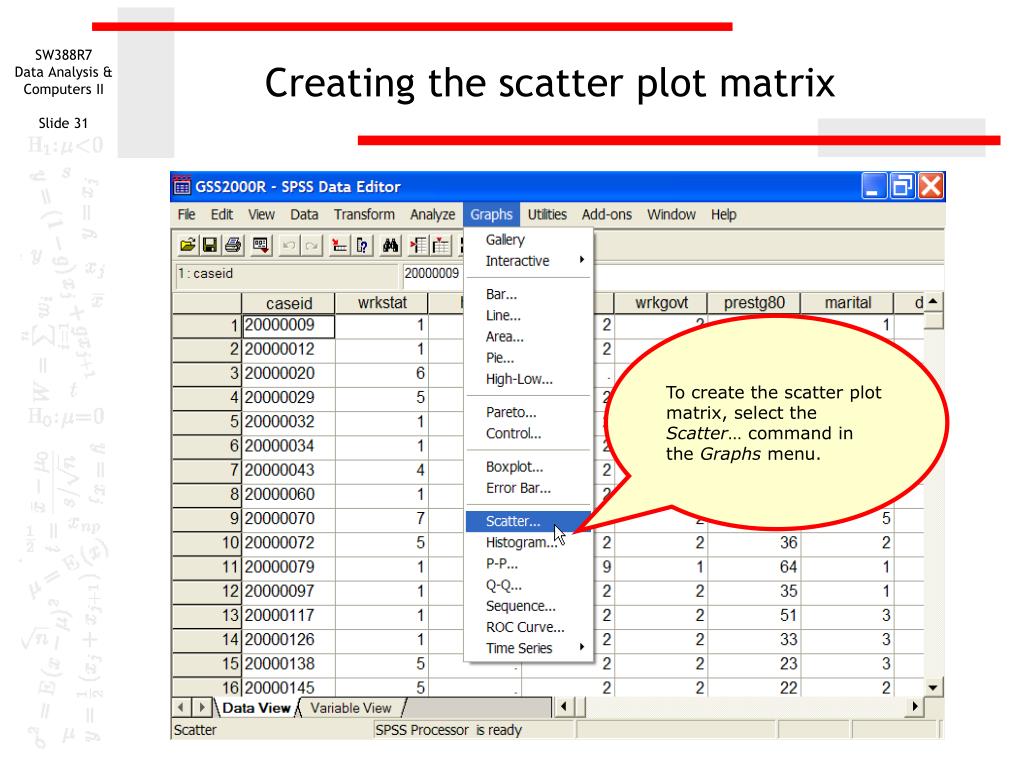Click the Redo toolbar icon

312,246
